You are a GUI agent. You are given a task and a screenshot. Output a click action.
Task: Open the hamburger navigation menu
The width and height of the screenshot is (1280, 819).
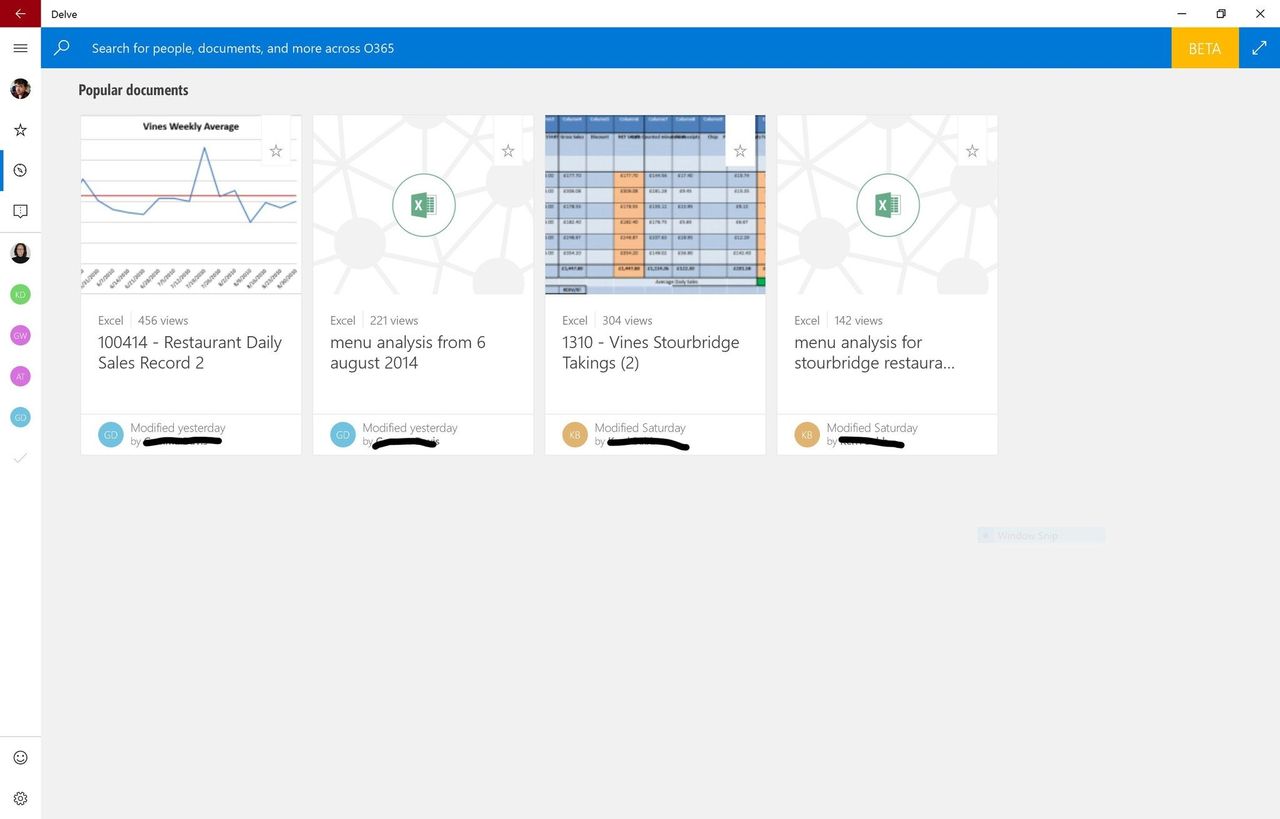tap(20, 48)
